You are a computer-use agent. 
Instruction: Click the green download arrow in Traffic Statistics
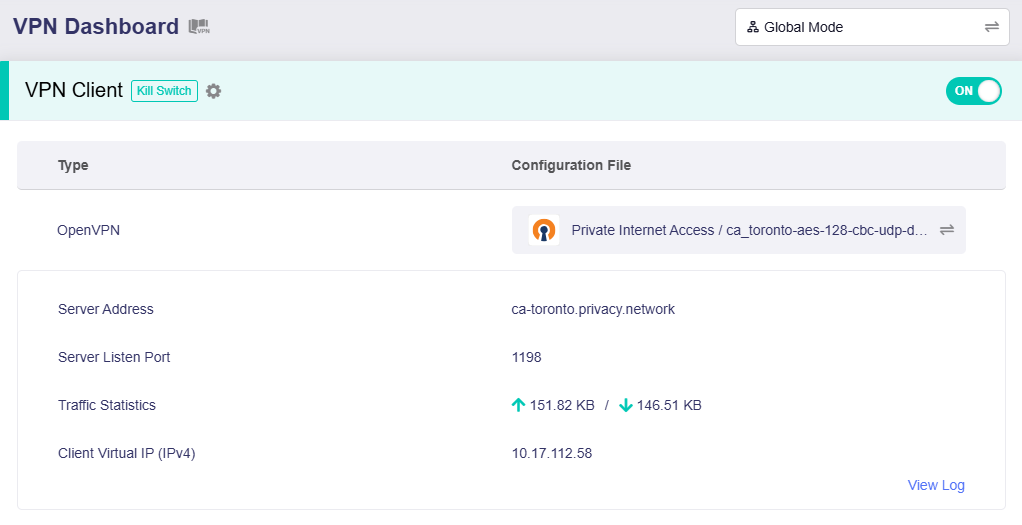[x=626, y=405]
